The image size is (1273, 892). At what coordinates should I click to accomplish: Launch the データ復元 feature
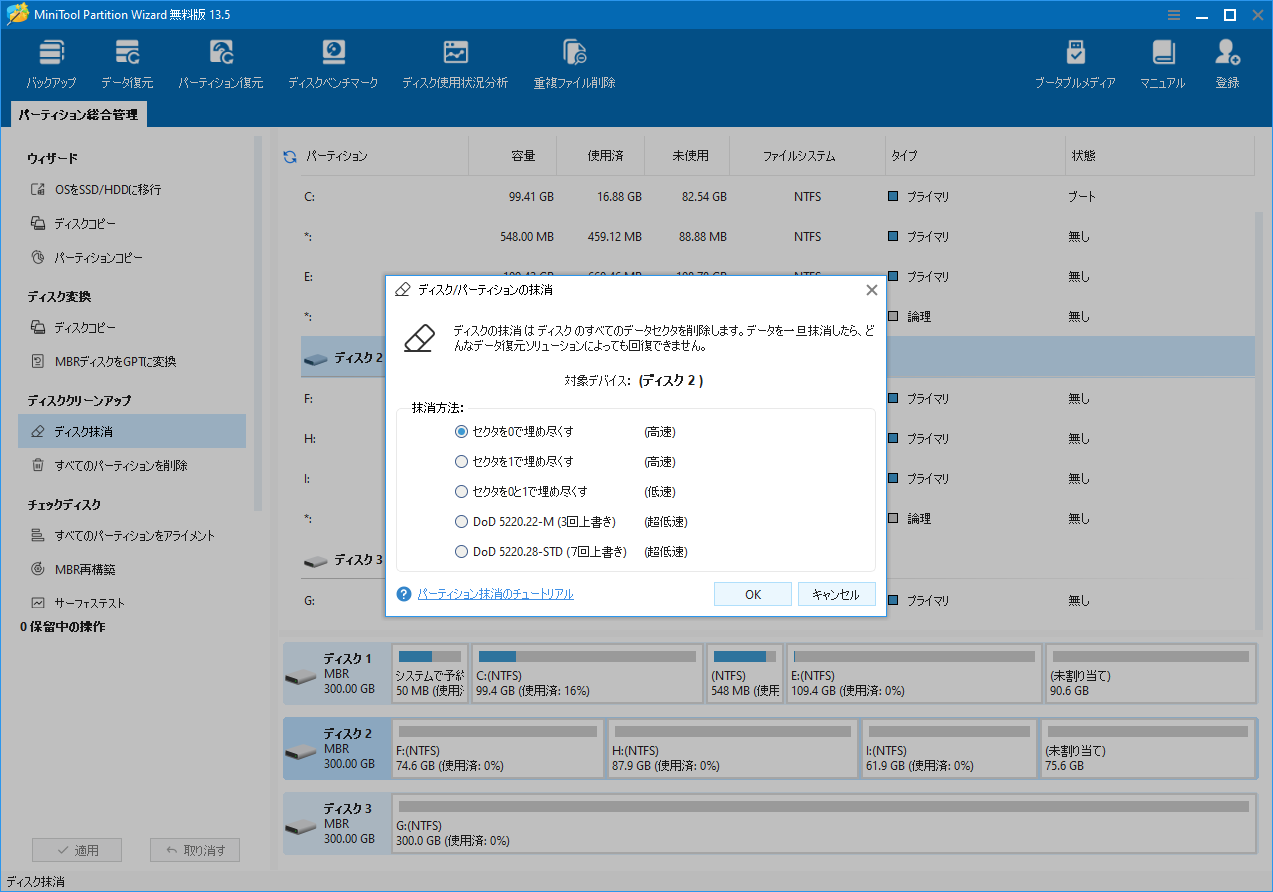tap(129, 60)
